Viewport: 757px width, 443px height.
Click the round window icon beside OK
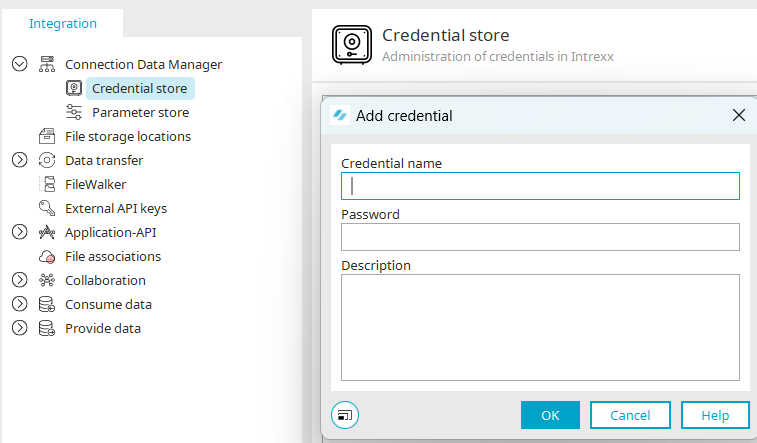click(345, 415)
